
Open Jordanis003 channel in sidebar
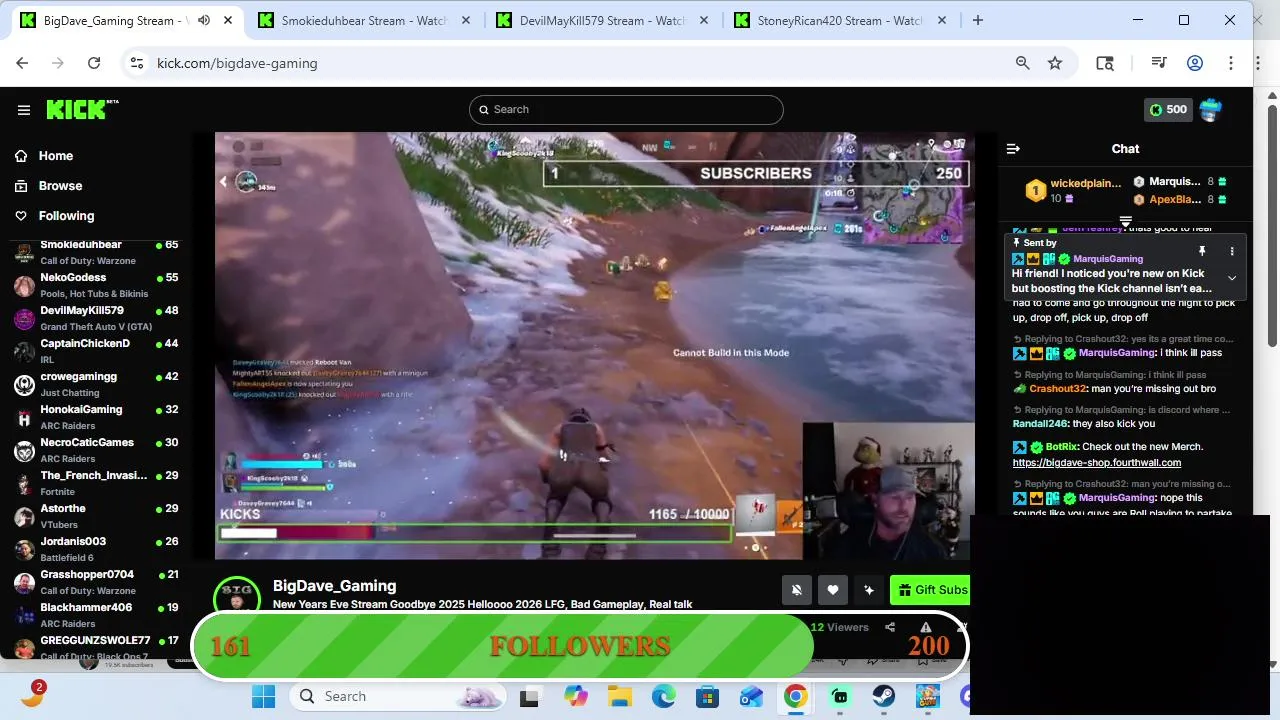pos(96,549)
